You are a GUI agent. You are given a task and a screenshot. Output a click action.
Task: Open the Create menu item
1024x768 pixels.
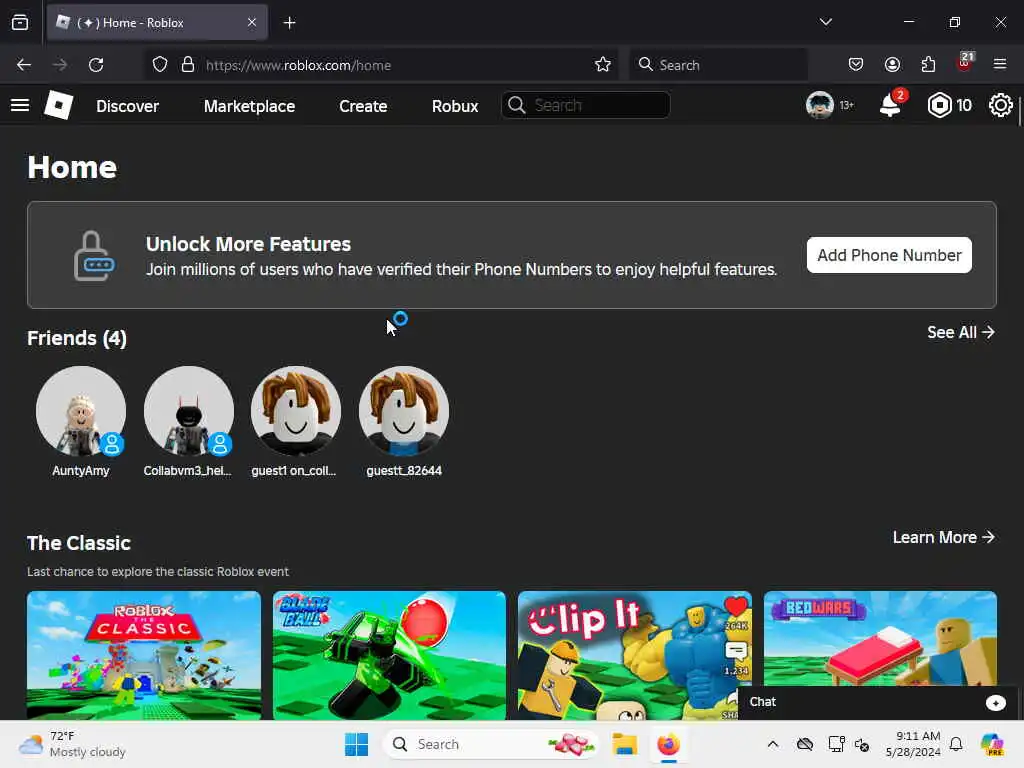coord(363,106)
